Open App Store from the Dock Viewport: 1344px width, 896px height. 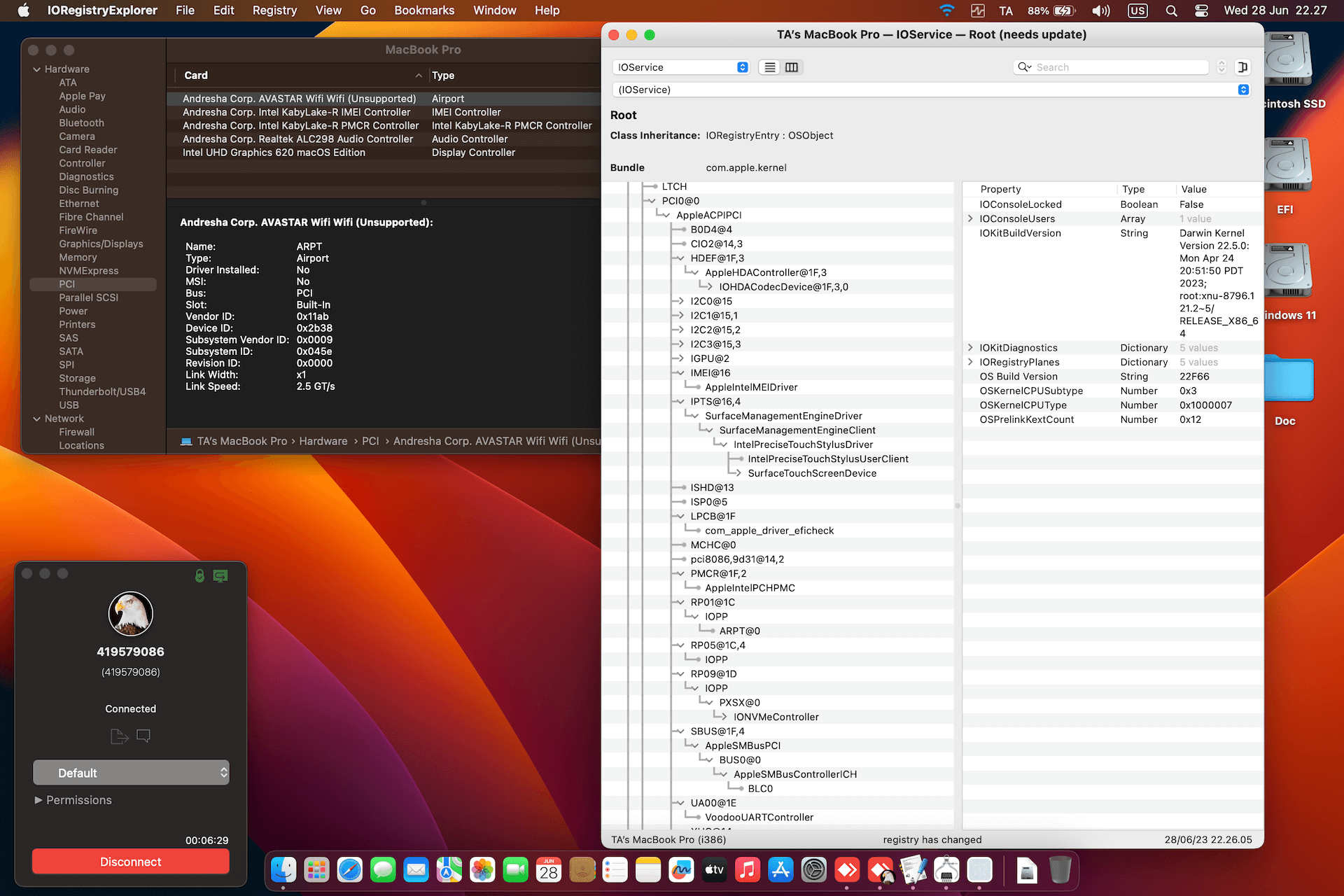pos(780,870)
